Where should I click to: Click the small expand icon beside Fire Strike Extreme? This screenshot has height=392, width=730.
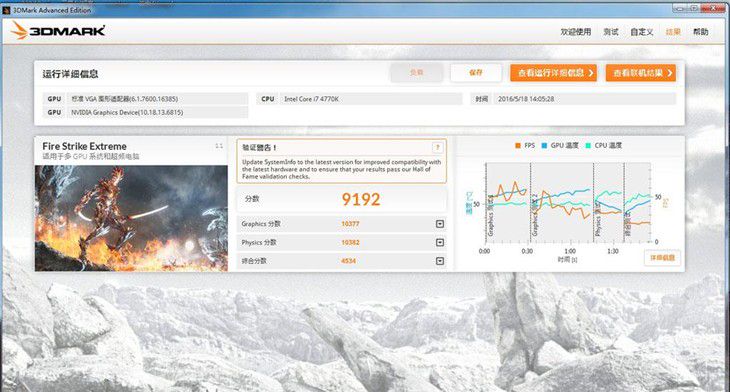[219, 146]
